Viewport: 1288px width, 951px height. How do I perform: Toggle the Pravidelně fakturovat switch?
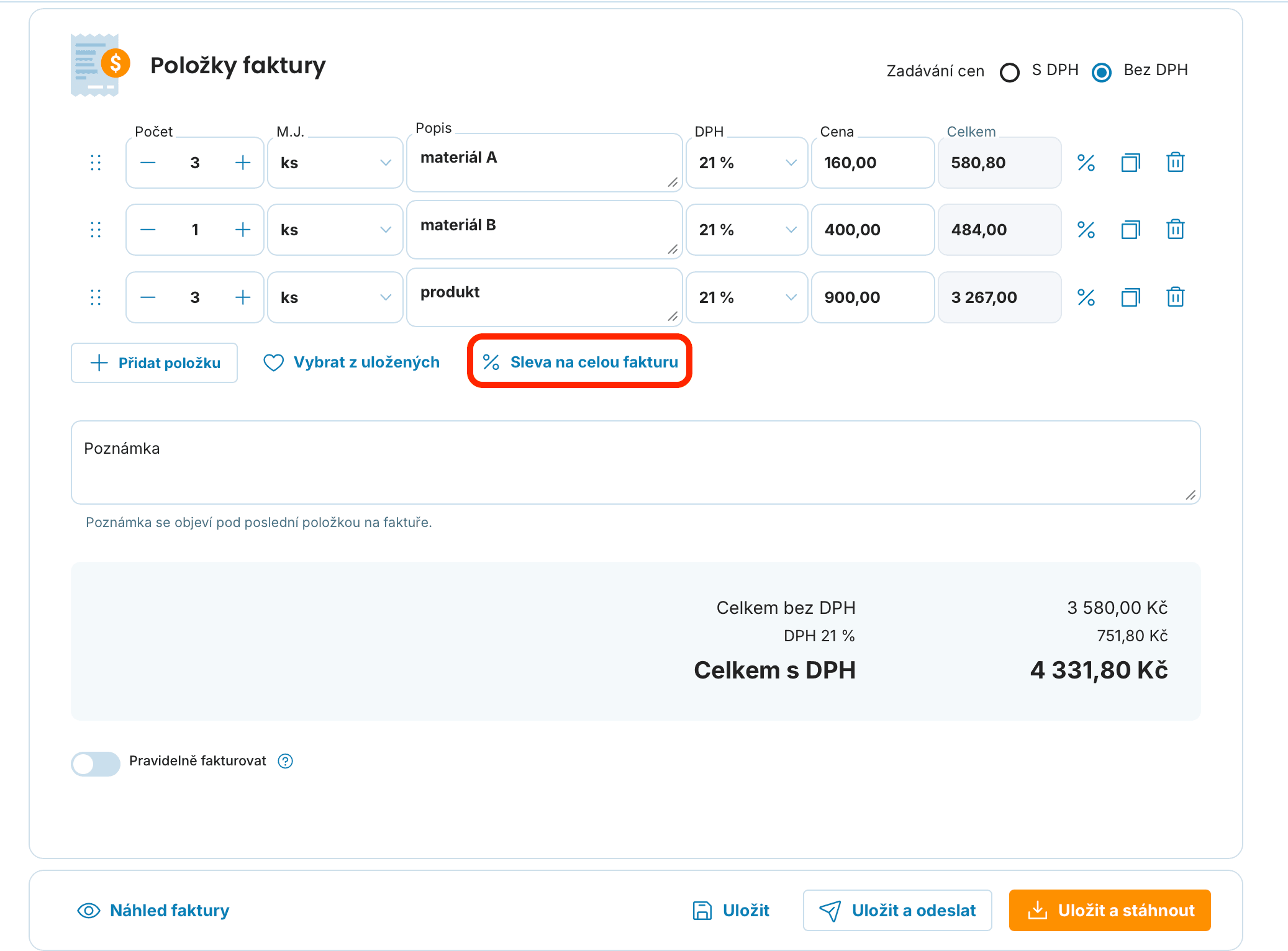pos(96,764)
